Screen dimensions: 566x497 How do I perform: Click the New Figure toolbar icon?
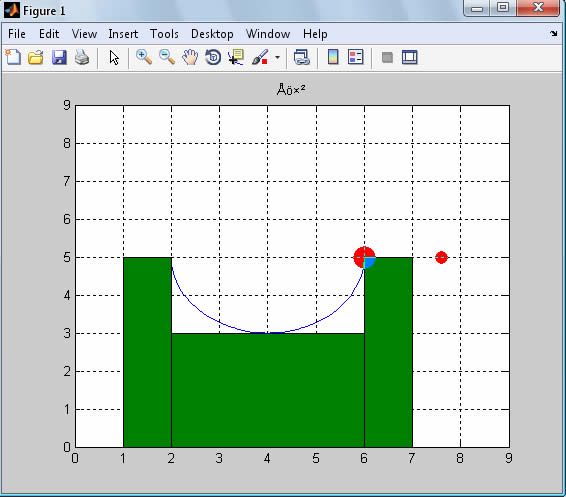click(x=13, y=57)
